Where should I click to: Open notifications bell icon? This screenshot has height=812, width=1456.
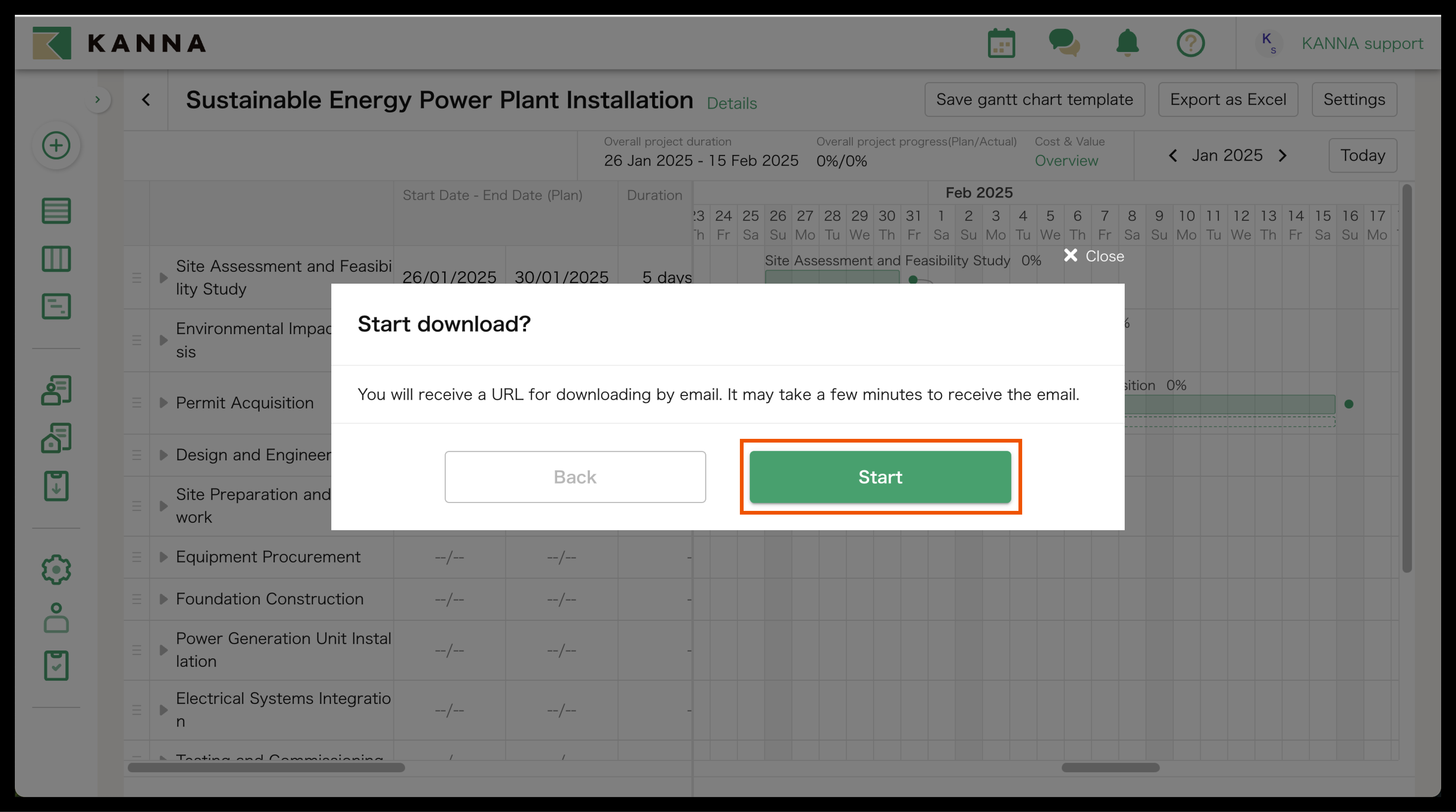click(x=1127, y=43)
